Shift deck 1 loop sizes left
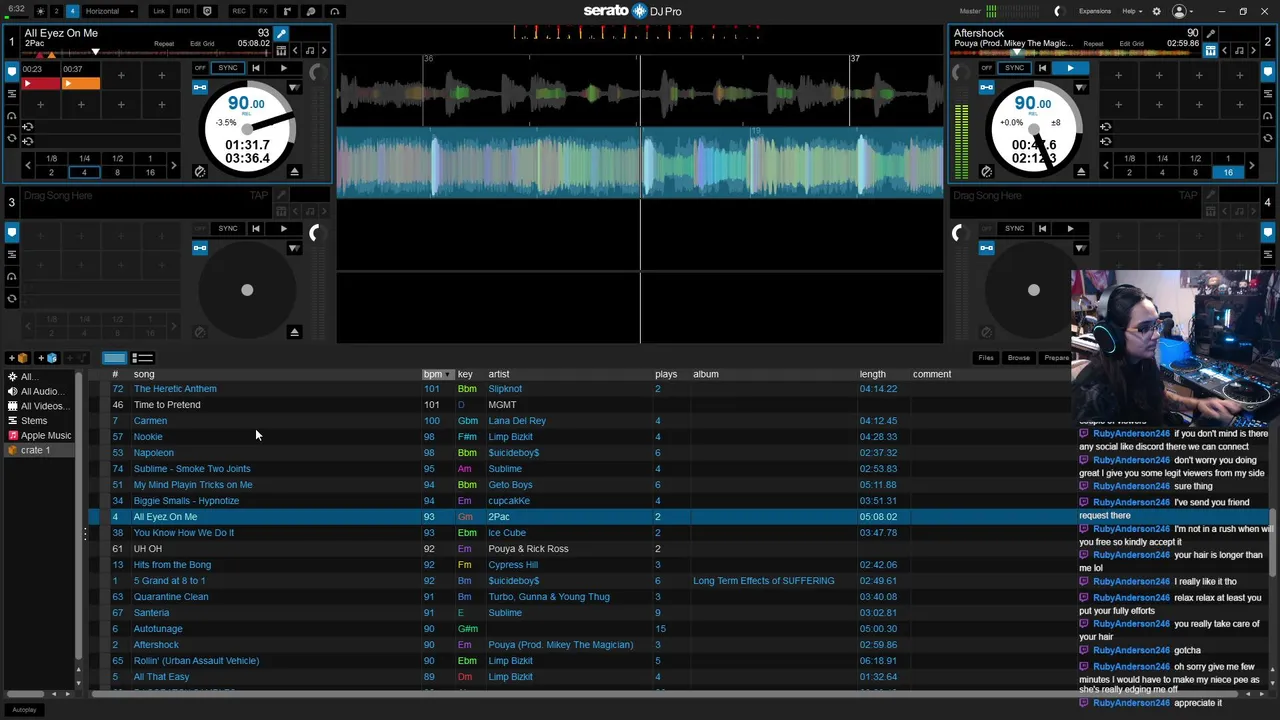The height and width of the screenshot is (720, 1280). point(27,165)
